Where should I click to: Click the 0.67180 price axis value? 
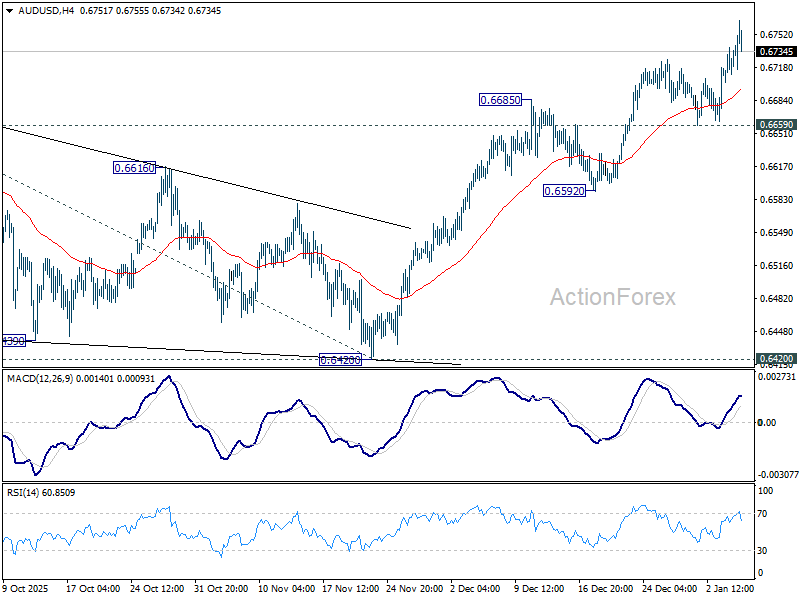tap(777, 67)
